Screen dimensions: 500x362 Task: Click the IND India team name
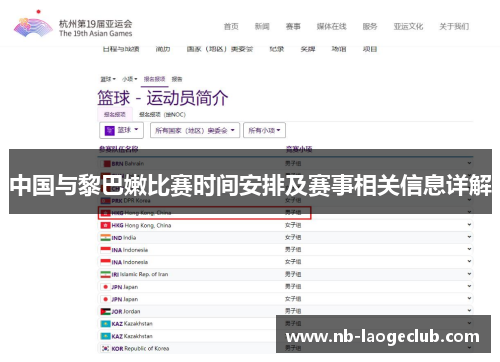click(124, 238)
